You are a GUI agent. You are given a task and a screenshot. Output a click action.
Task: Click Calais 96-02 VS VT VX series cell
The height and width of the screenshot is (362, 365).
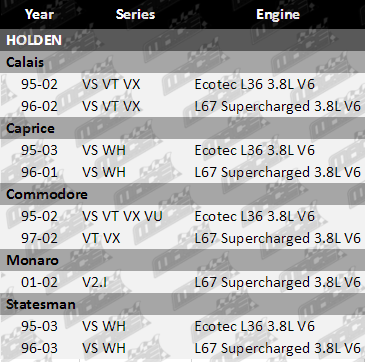click(x=111, y=106)
